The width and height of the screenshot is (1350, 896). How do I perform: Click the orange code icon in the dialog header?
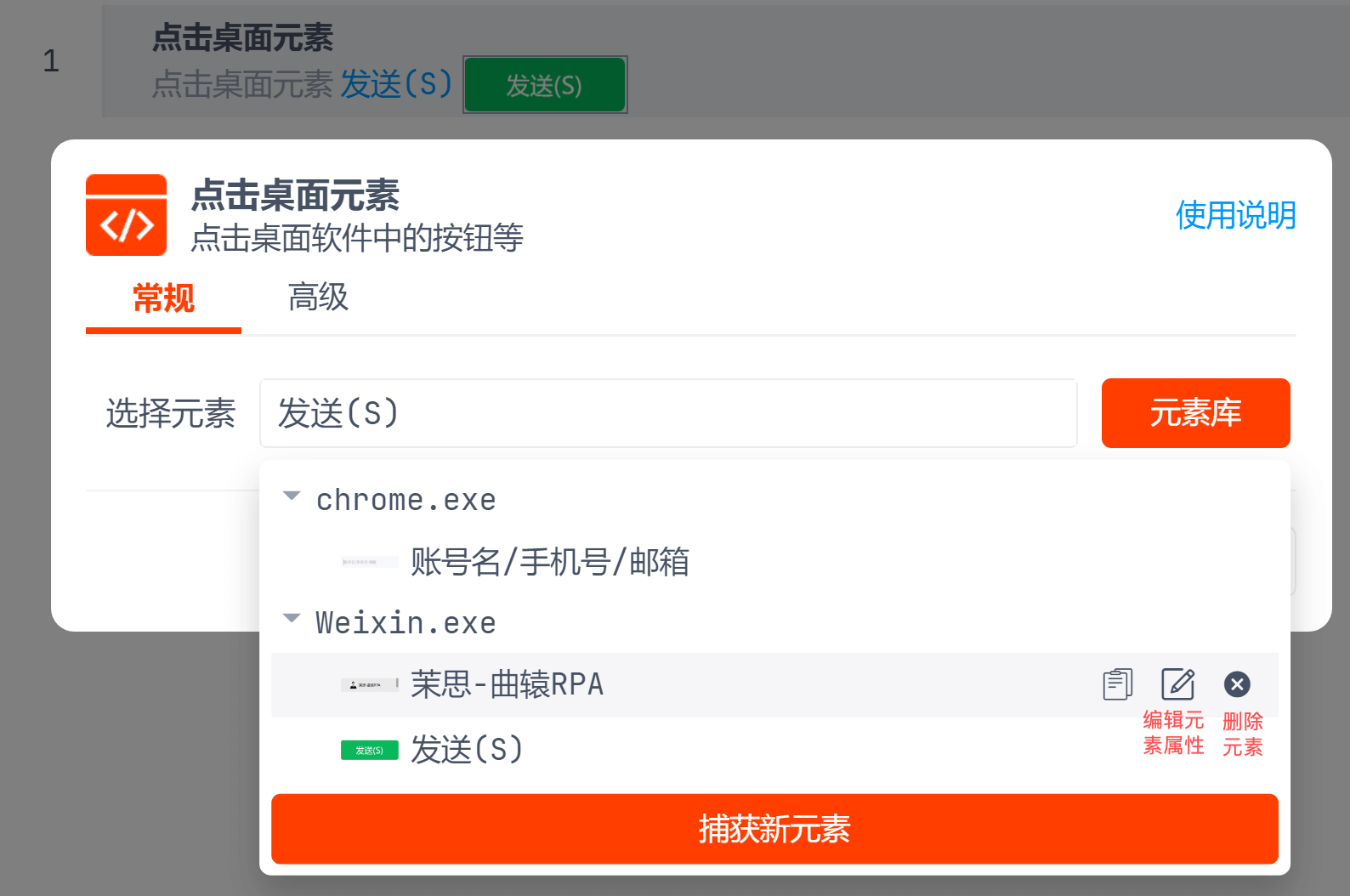click(x=126, y=215)
